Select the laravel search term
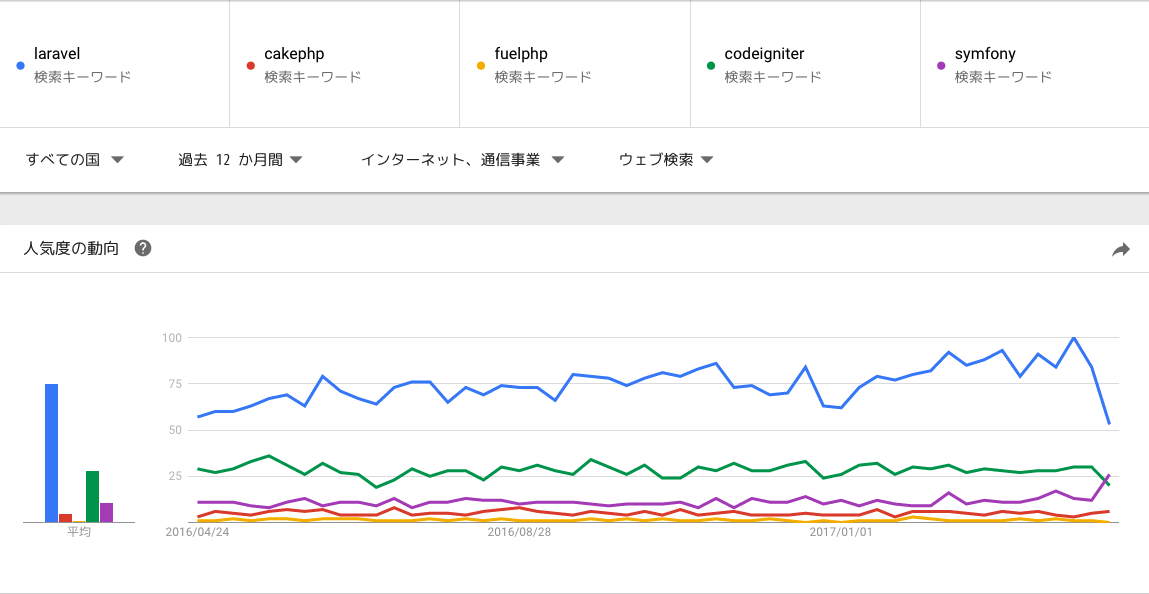This screenshot has width=1149, height=594. click(x=57, y=53)
